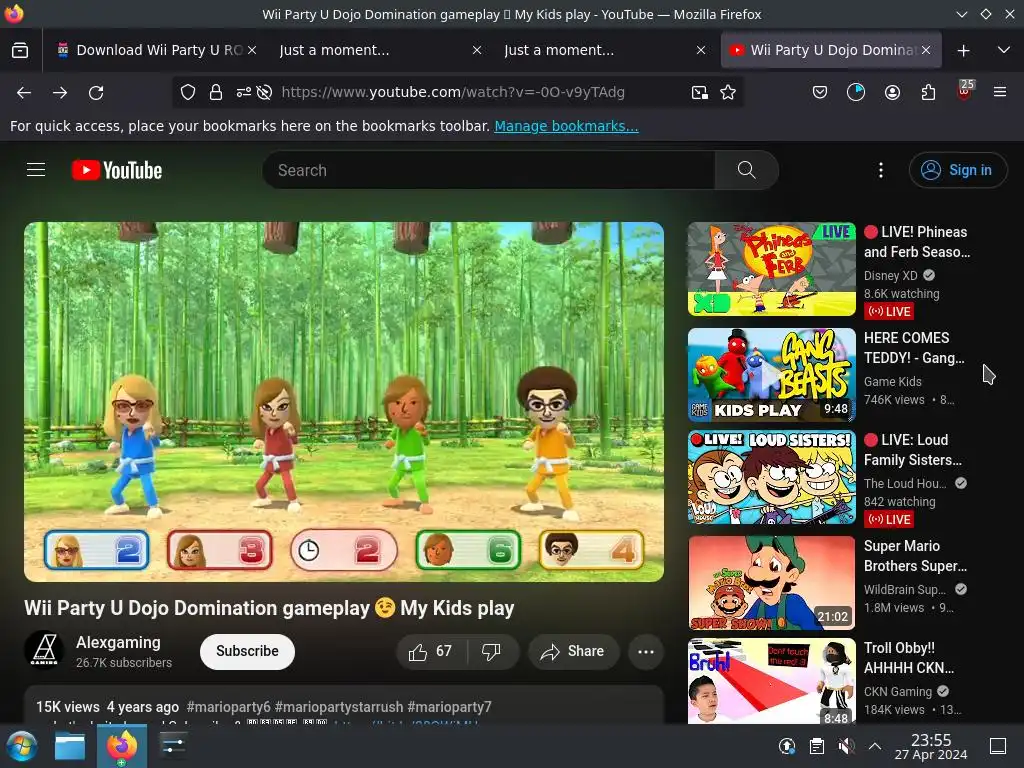Screen dimensions: 1024x768
Task: Bookmark this page with the star icon
Action: 728,93
